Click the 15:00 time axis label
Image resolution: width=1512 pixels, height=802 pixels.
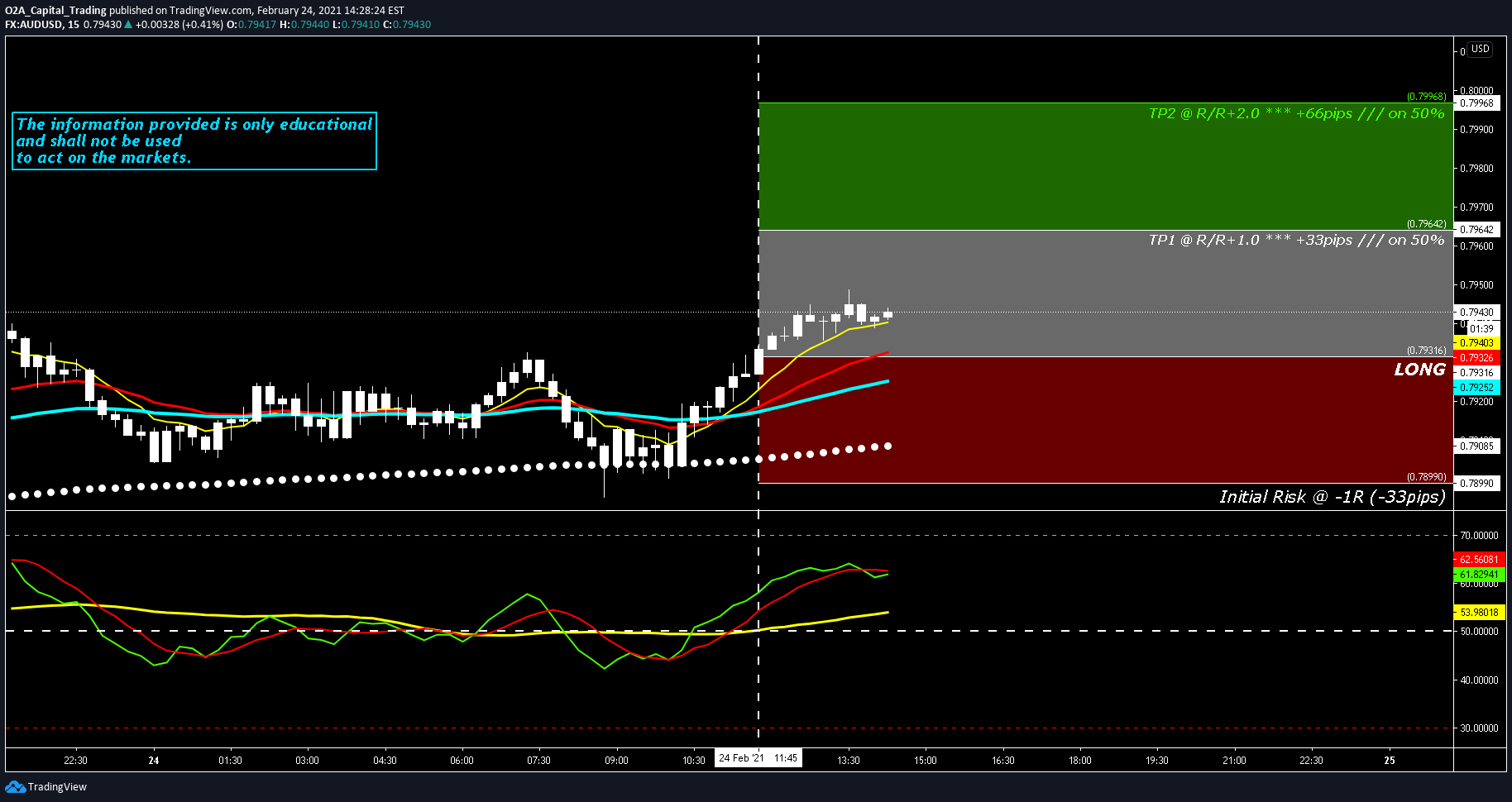coord(926,761)
